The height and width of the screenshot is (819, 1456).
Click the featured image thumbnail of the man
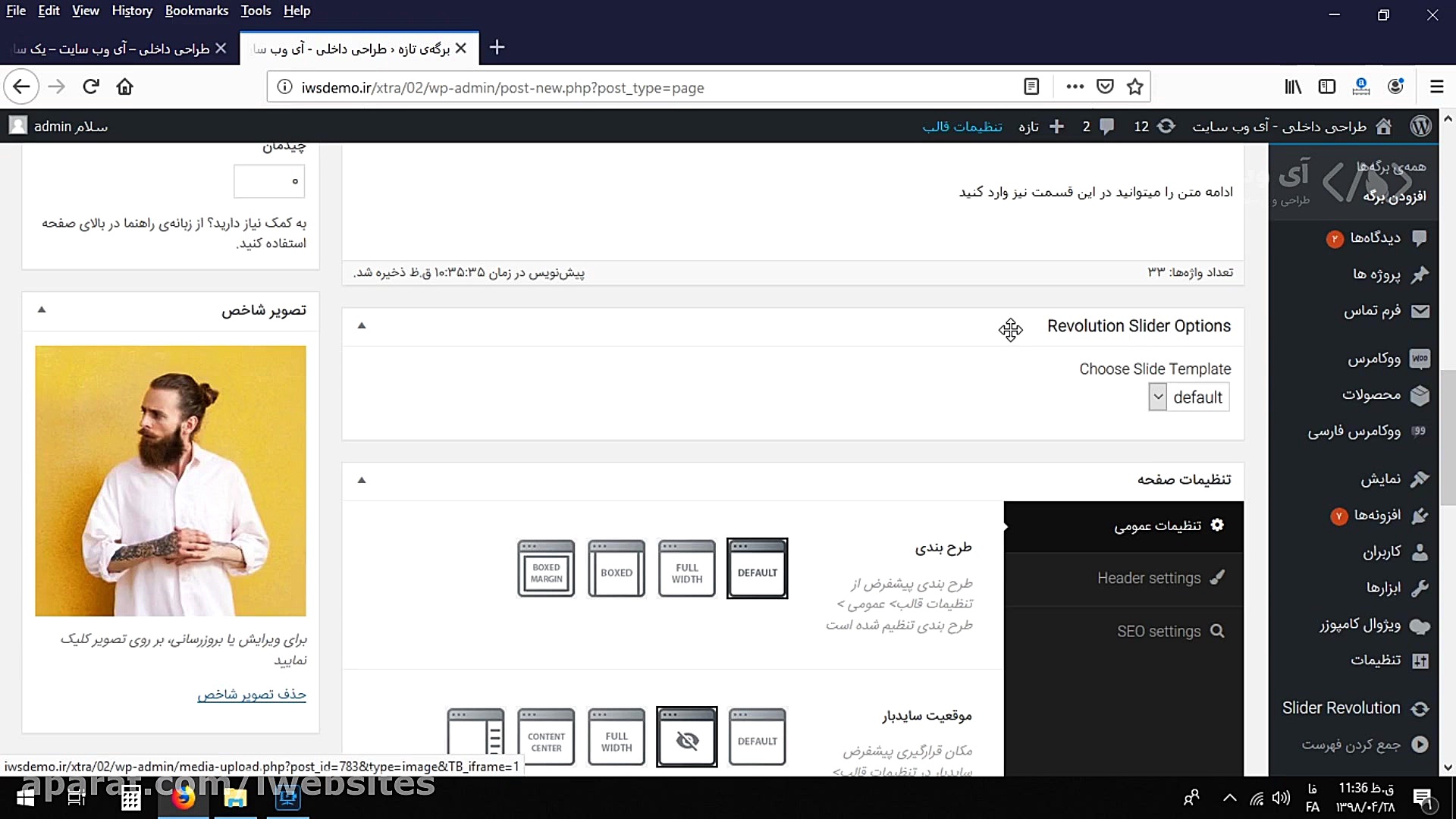170,480
